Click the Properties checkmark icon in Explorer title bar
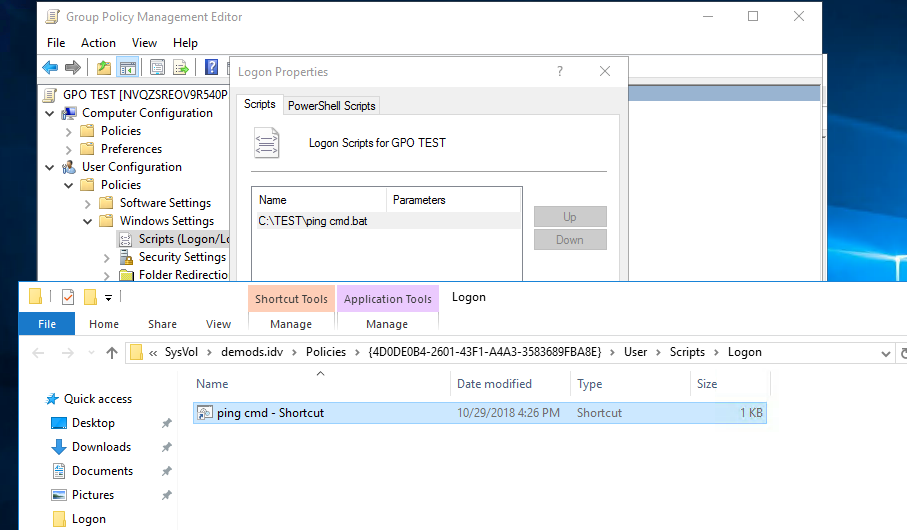 click(68, 297)
